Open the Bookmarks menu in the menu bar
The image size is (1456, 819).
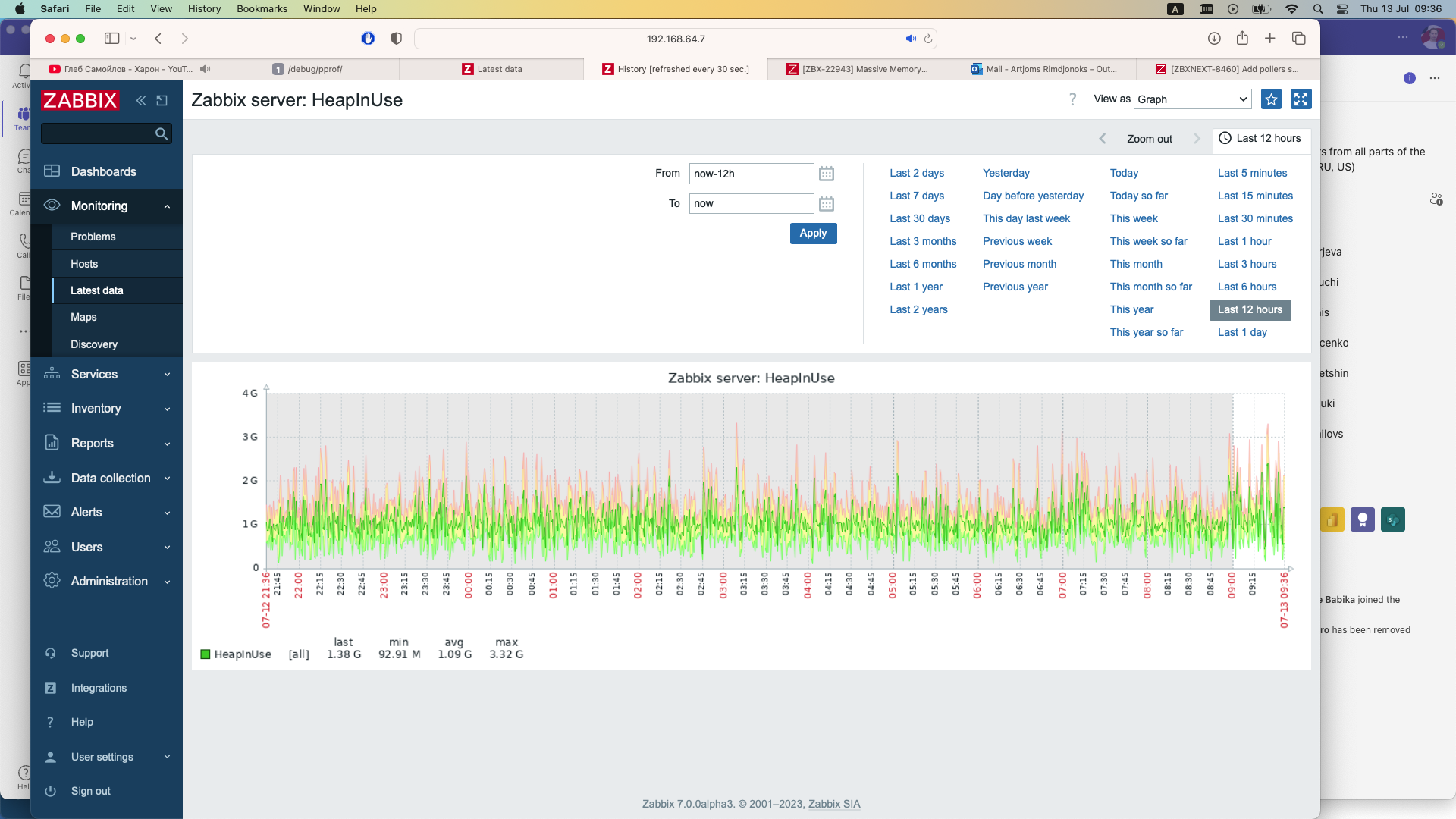point(262,9)
